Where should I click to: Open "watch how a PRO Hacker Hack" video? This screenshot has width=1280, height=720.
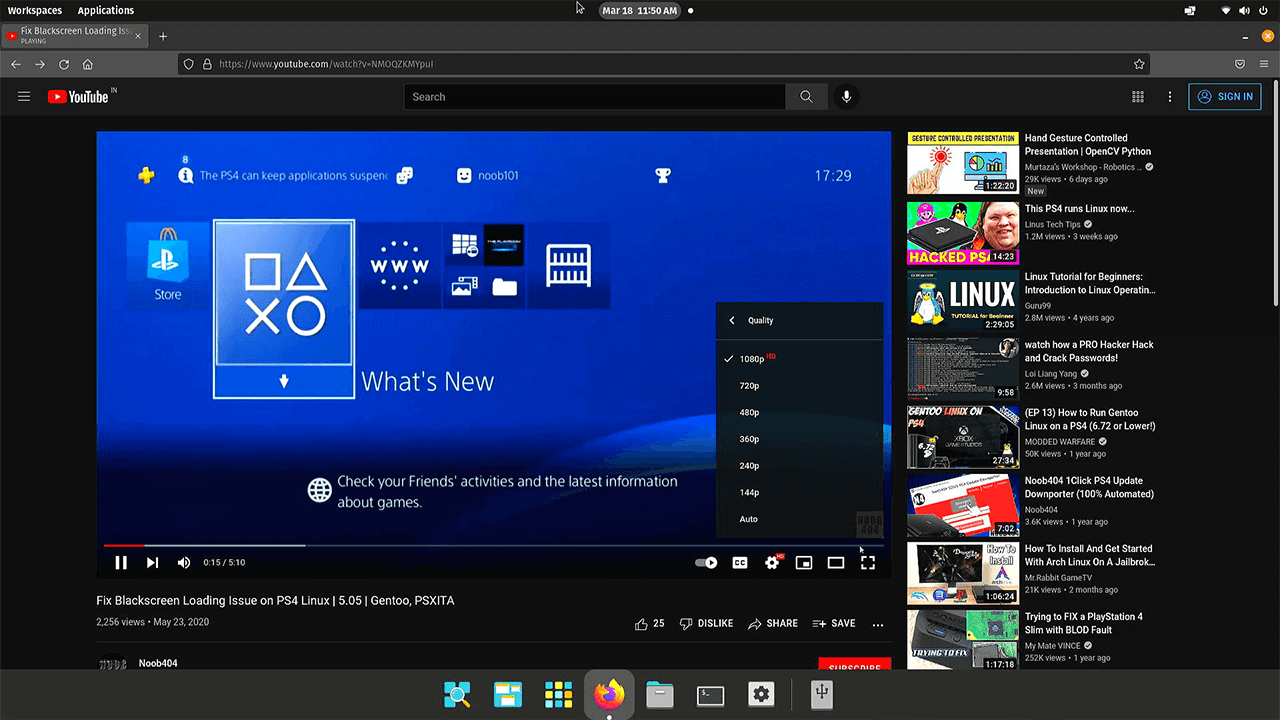coord(1089,351)
